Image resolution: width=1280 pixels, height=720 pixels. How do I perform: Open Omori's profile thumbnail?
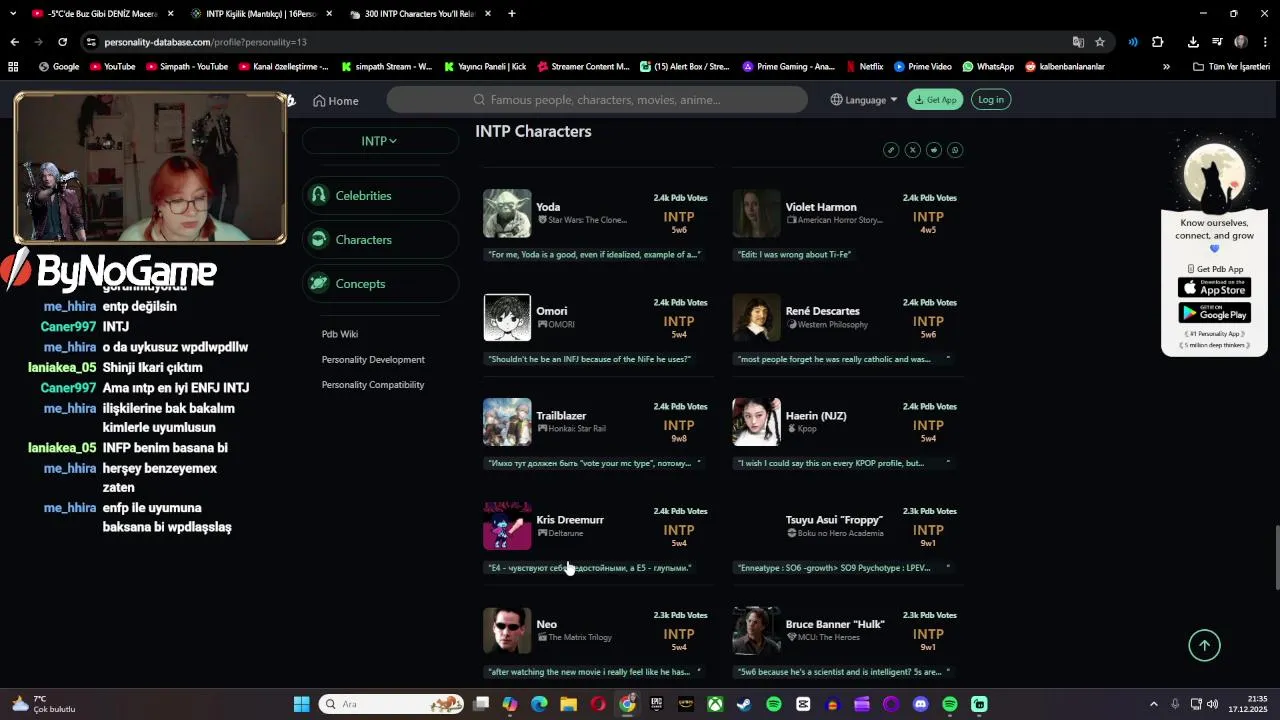coord(507,318)
